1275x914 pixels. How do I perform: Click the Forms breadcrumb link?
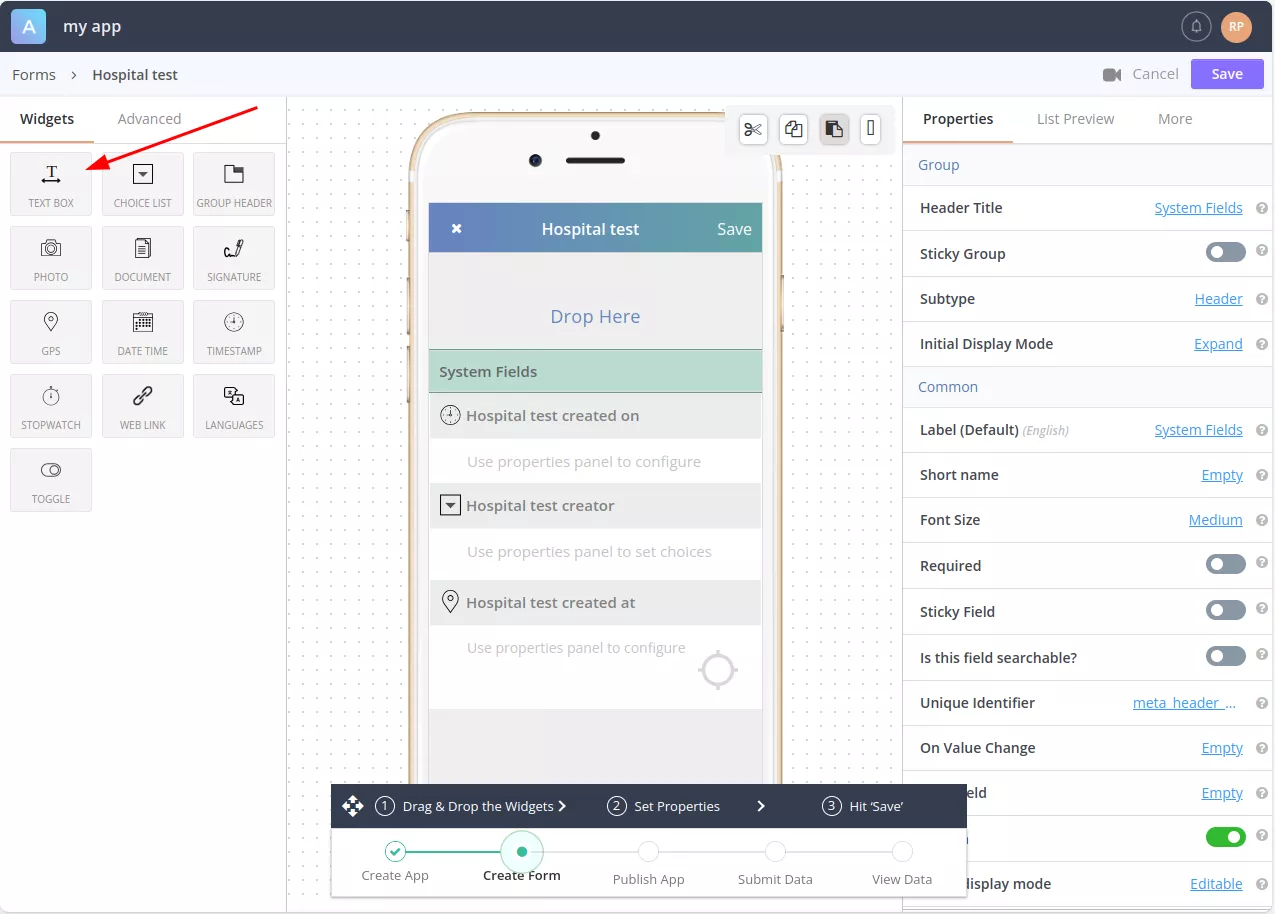34,75
